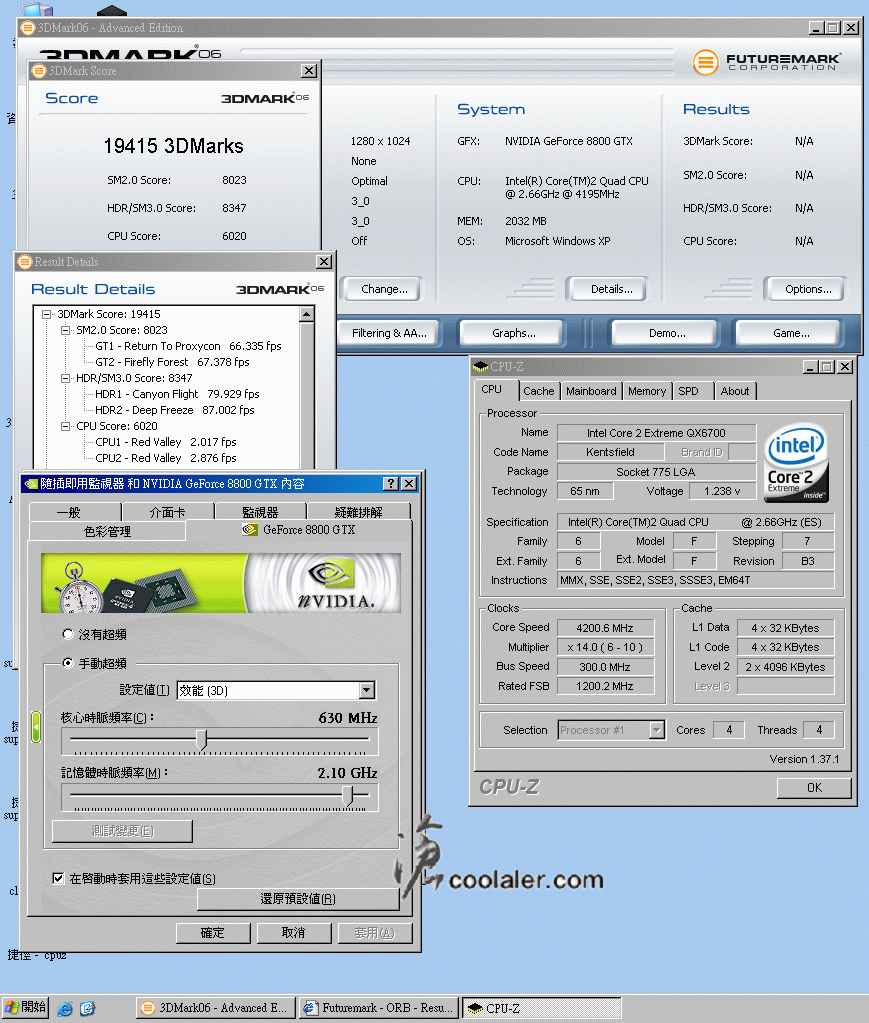Switch to the CPU tab in CPU-Z

click(x=492, y=389)
